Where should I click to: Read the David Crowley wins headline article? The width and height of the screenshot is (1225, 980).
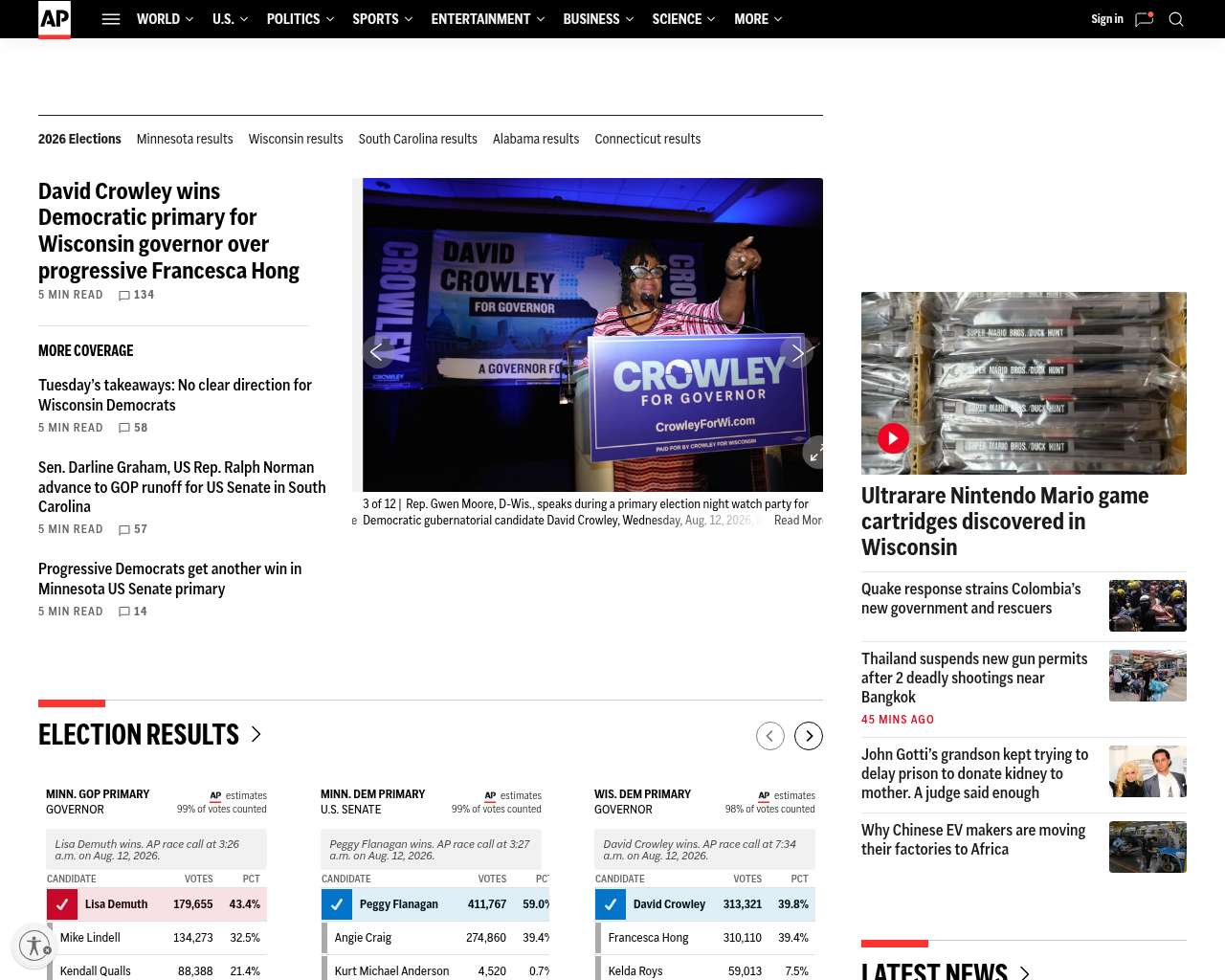pyautogui.click(x=169, y=231)
